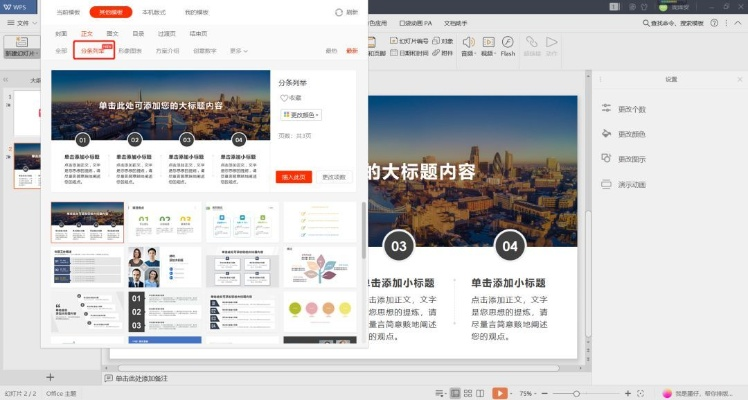Switch sorting to 最热 option
This screenshot has width=748, height=400.
[332, 50]
